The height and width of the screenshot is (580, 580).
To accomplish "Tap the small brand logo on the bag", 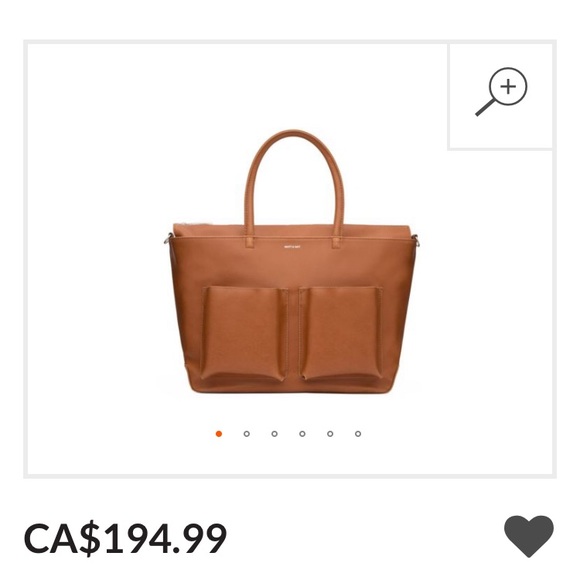I will (292, 246).
